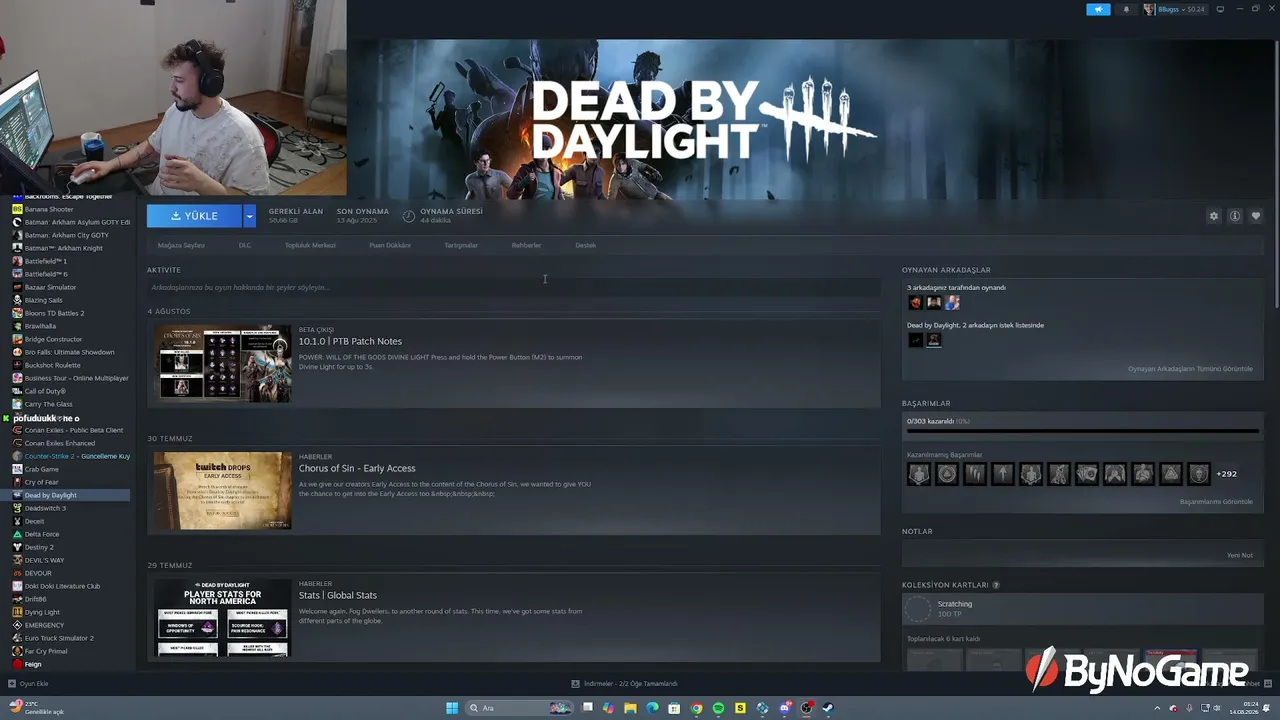
Task: Open the install options dropdown arrow
Action: point(249,216)
